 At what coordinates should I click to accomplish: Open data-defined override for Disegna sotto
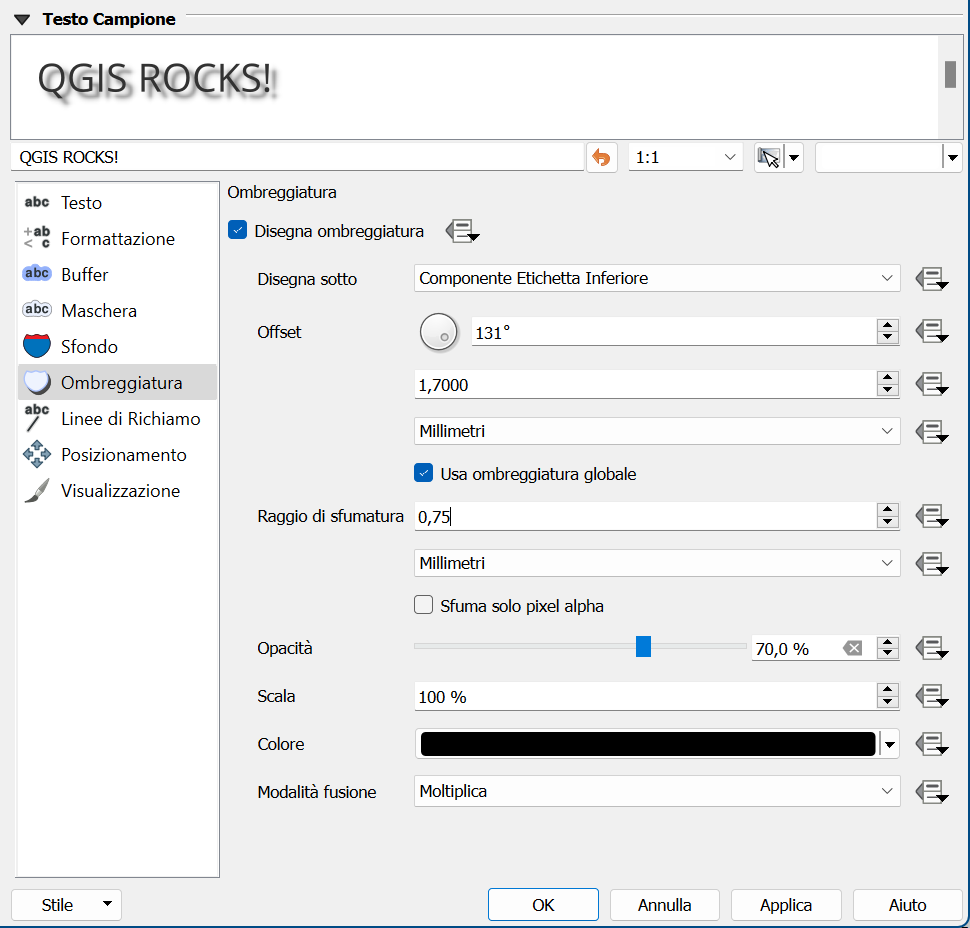(932, 279)
